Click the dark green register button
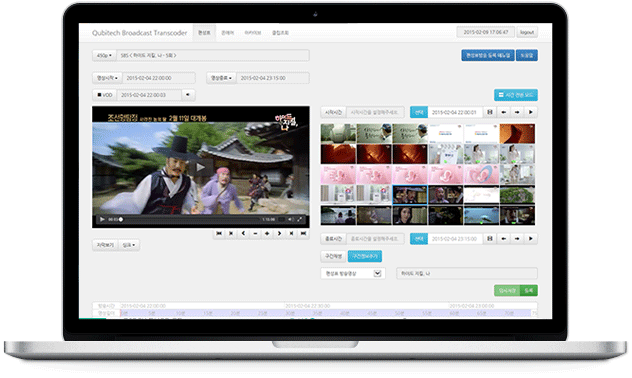The height and width of the screenshot is (378, 632). (x=528, y=290)
